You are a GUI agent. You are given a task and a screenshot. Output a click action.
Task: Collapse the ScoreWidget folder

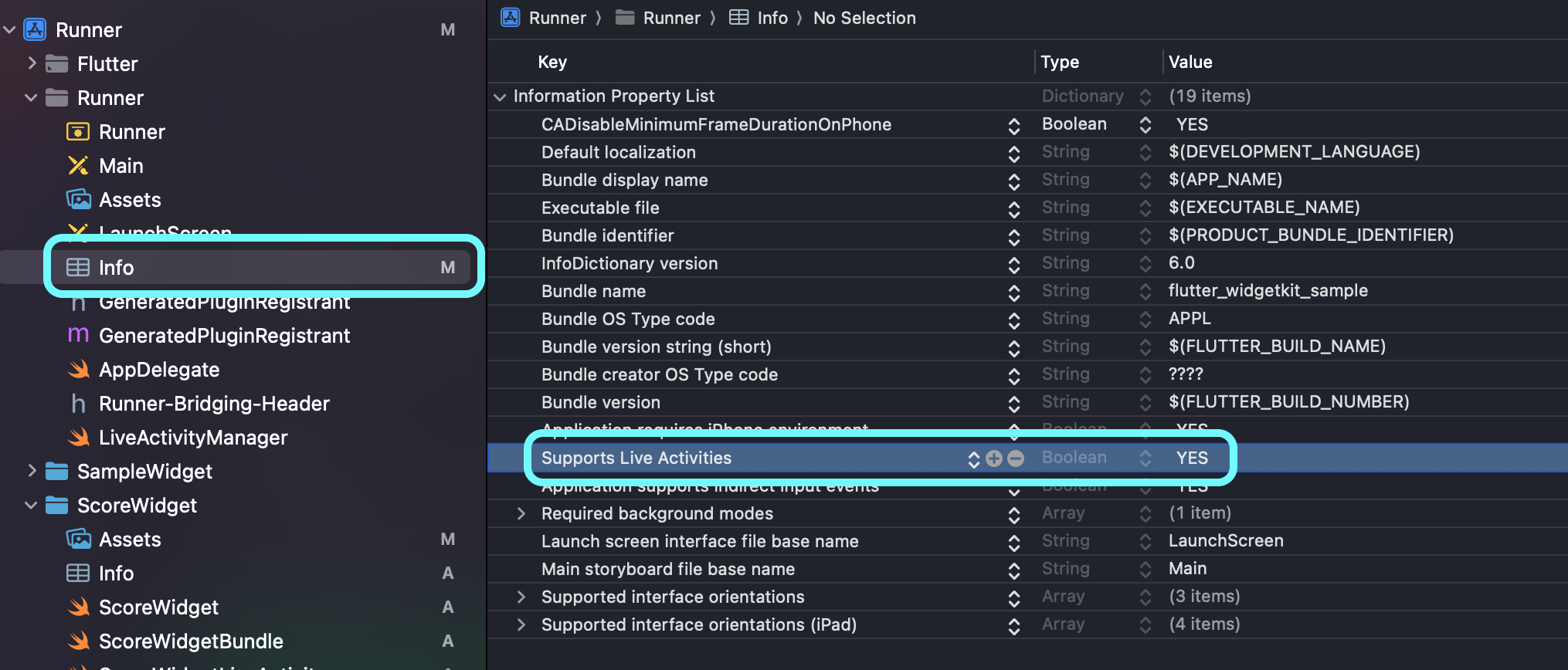click(x=32, y=506)
